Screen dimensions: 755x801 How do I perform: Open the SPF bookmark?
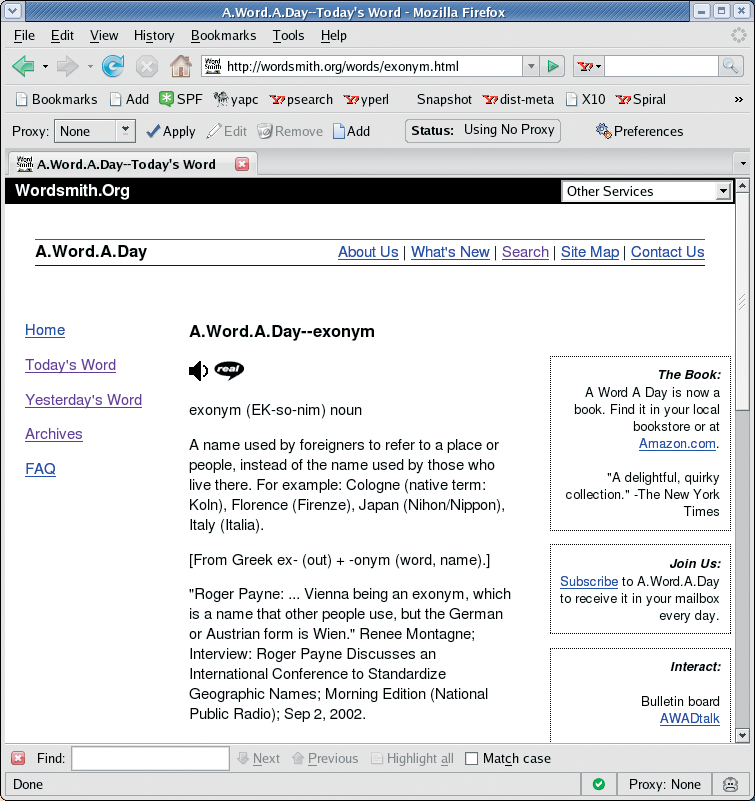click(x=181, y=99)
